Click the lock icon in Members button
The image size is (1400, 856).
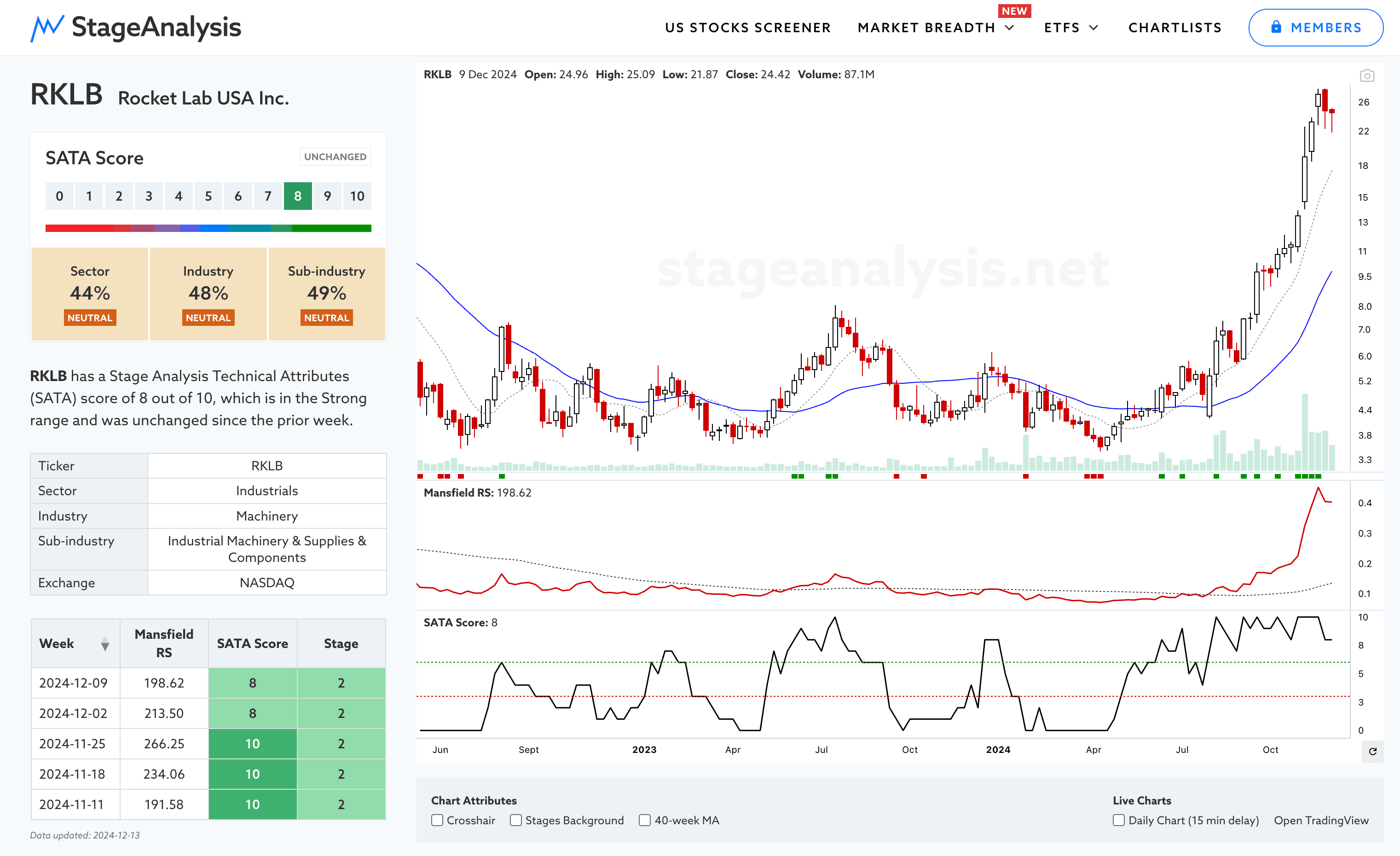point(1276,27)
